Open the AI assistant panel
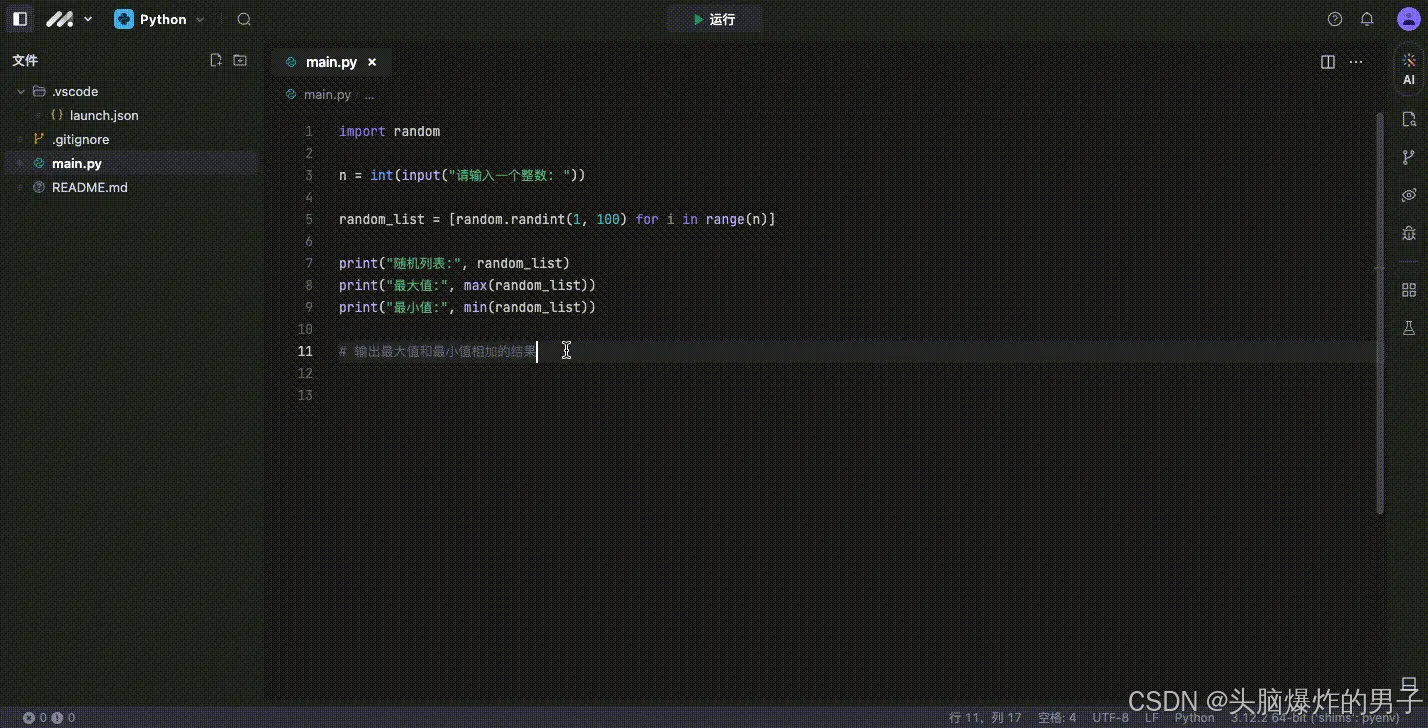The image size is (1428, 728). click(x=1409, y=69)
